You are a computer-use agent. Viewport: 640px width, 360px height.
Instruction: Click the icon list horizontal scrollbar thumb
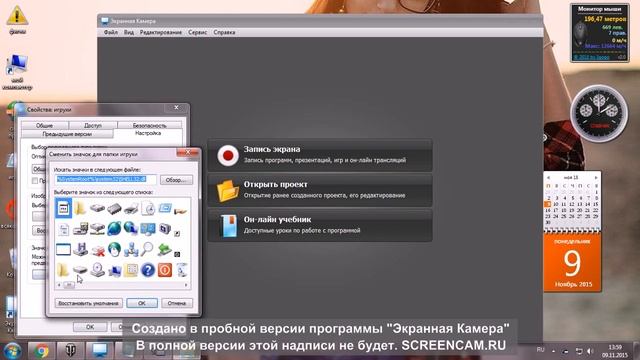click(x=69, y=285)
